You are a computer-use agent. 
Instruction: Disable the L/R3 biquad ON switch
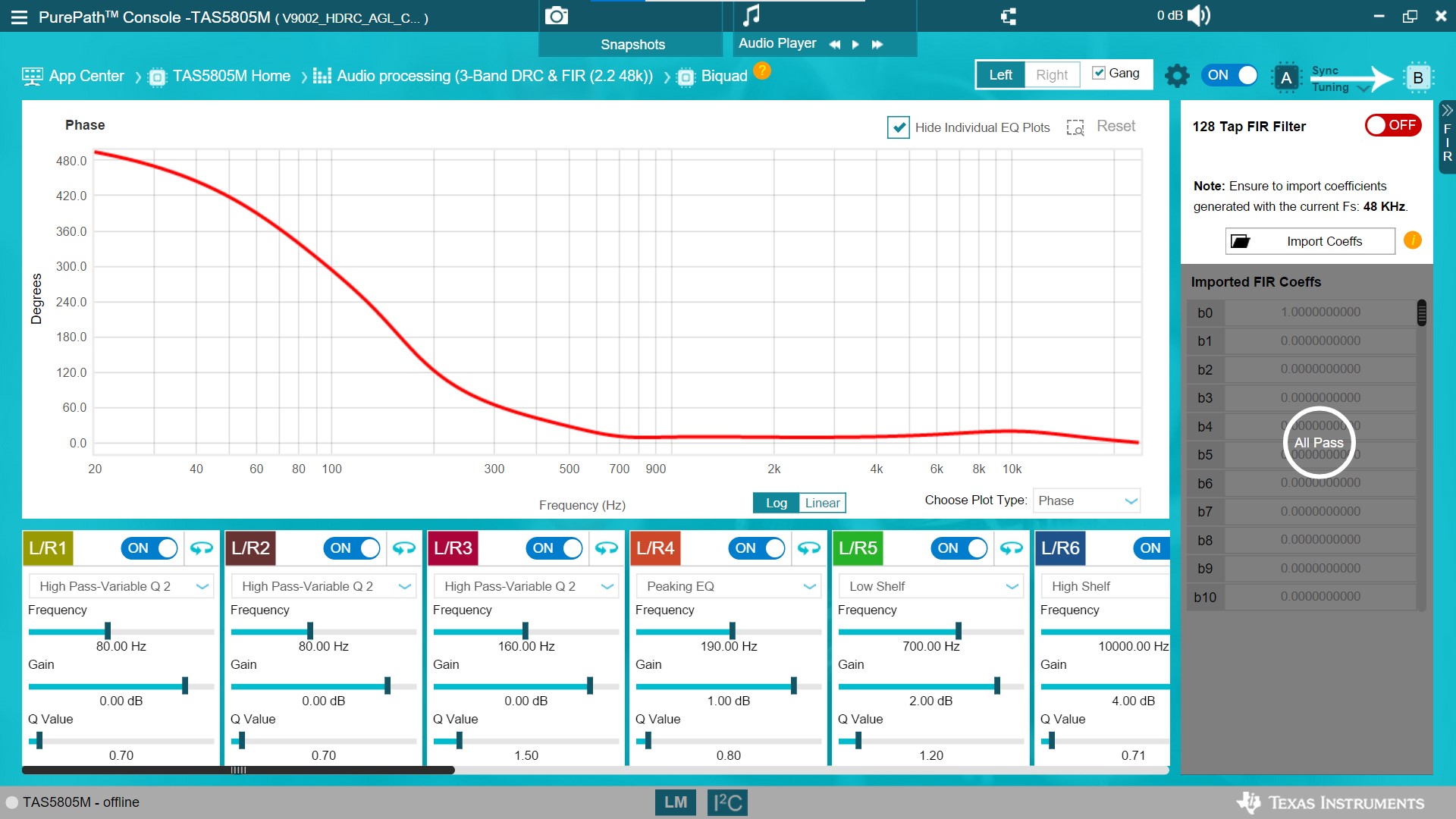tap(554, 548)
